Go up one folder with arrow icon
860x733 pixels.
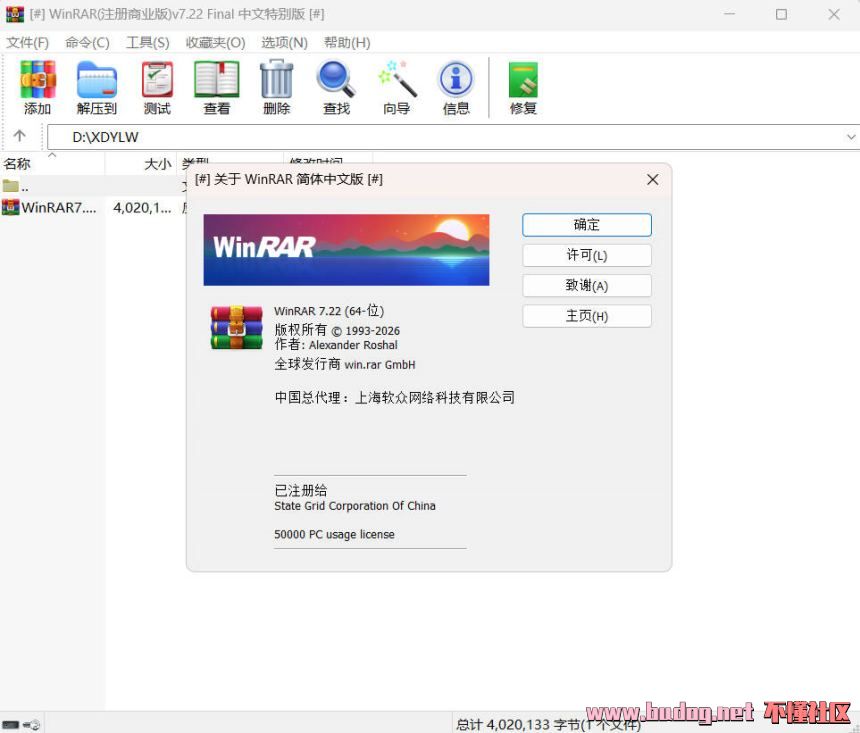pyautogui.click(x=20, y=136)
